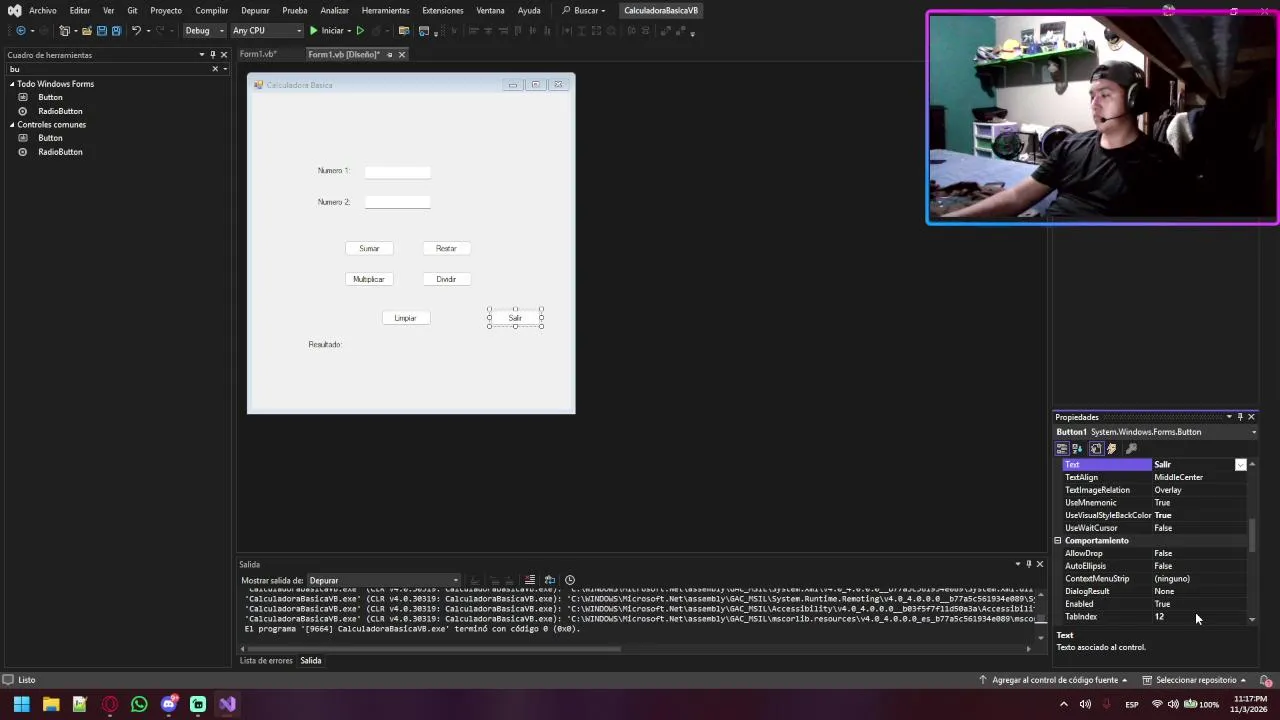Collapse Todo Windows Forms group
The image size is (1280, 720).
(12, 84)
